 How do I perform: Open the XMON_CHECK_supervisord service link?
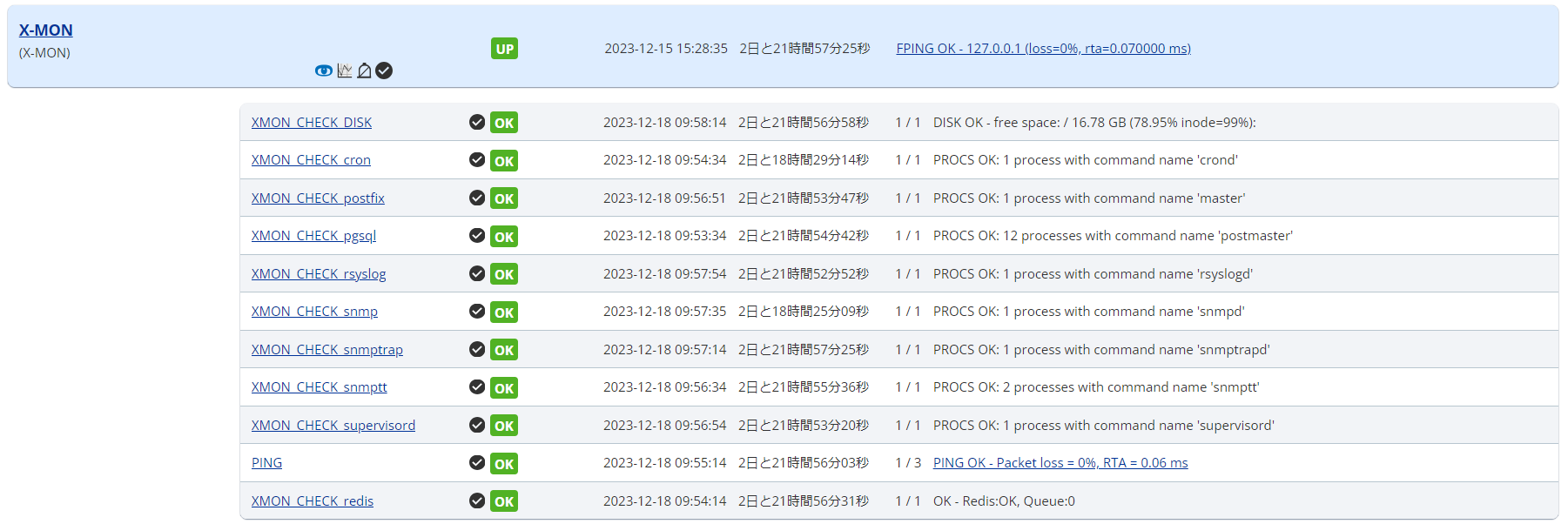pyautogui.click(x=333, y=426)
